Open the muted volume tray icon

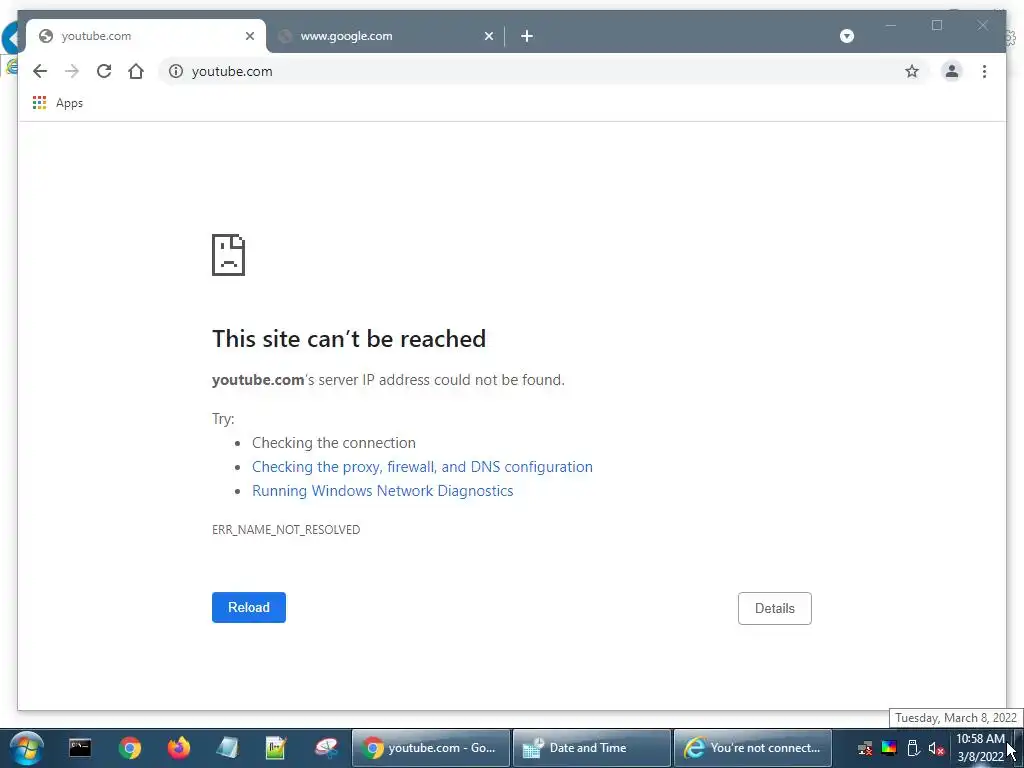click(x=936, y=748)
